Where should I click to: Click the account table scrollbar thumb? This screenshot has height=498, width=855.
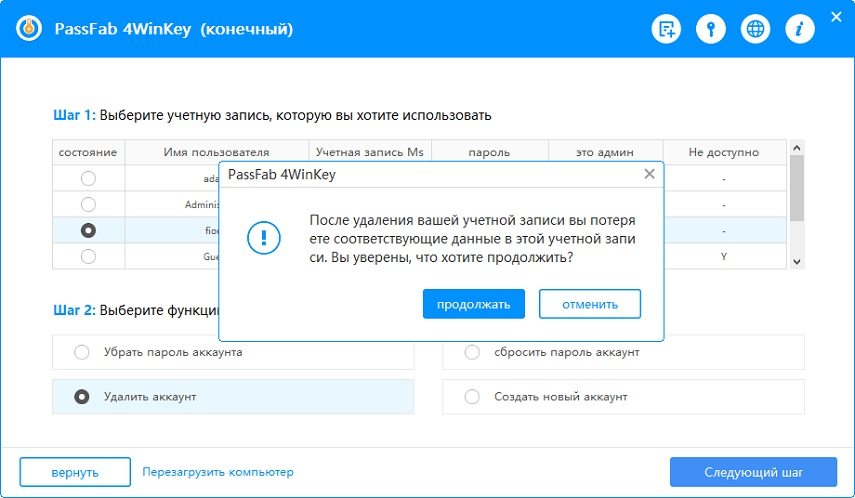click(797, 188)
